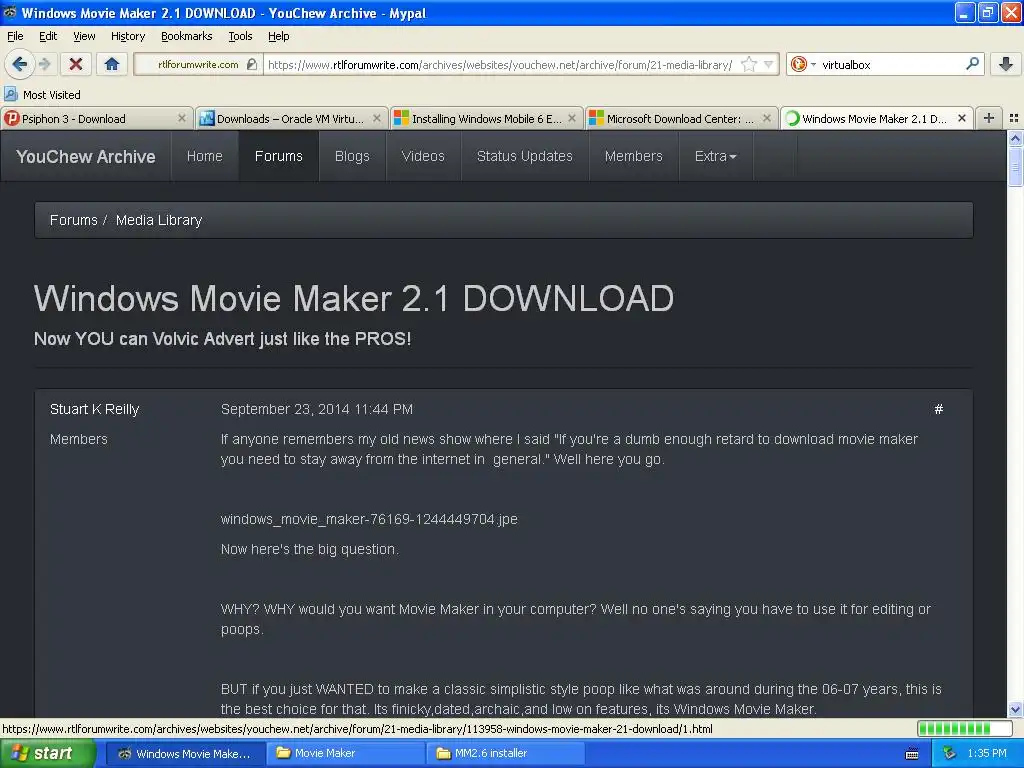Open the Home page icon
Viewport: 1024px width, 768px height.
(x=112, y=64)
